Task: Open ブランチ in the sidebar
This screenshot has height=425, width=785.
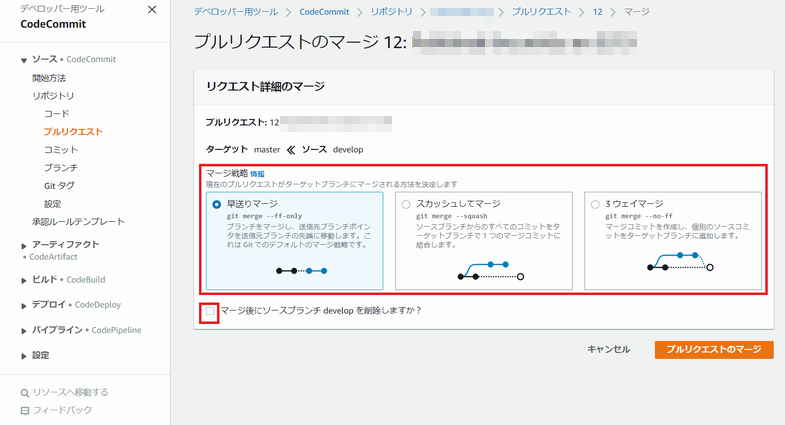Action: pyautogui.click(x=61, y=168)
